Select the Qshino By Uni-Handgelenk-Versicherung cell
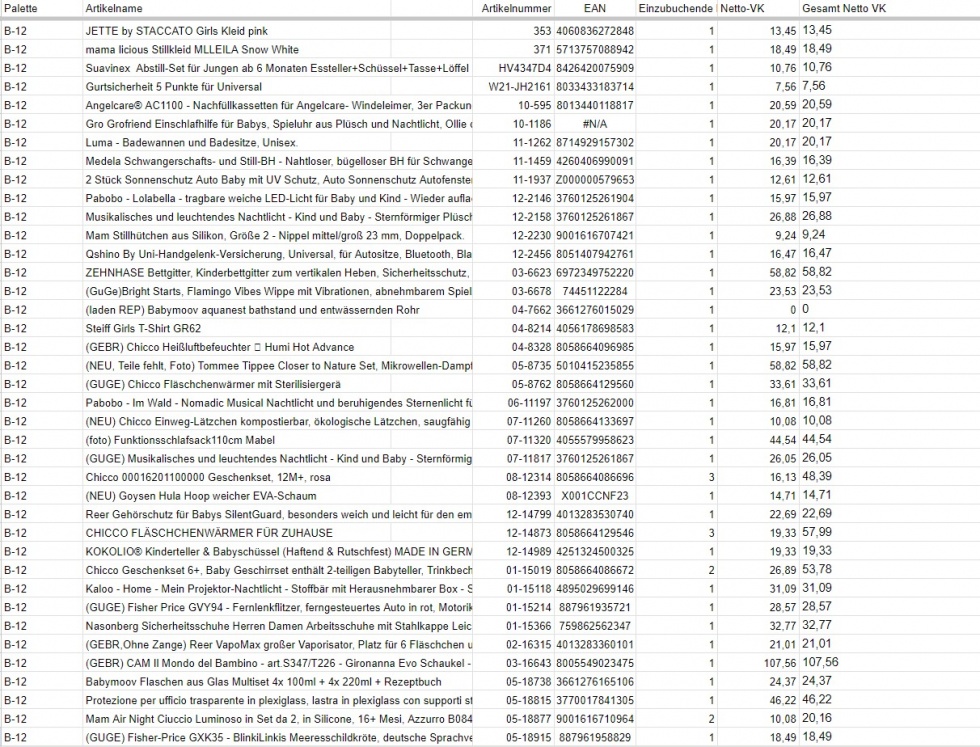Image resolution: width=980 pixels, height=747 pixels. pyautogui.click(x=278, y=254)
